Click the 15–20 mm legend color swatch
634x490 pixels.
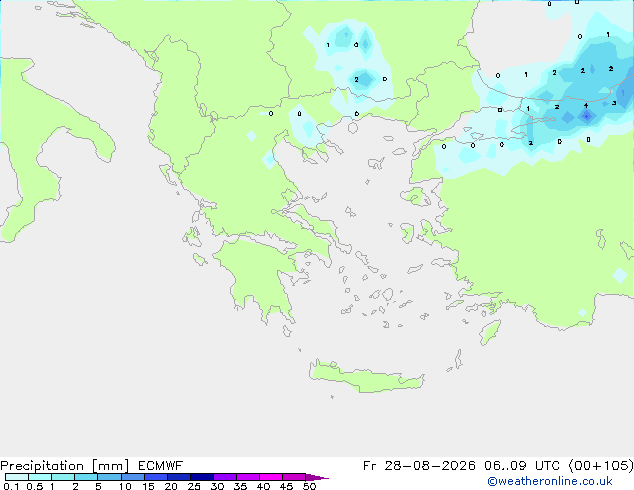tap(155, 477)
